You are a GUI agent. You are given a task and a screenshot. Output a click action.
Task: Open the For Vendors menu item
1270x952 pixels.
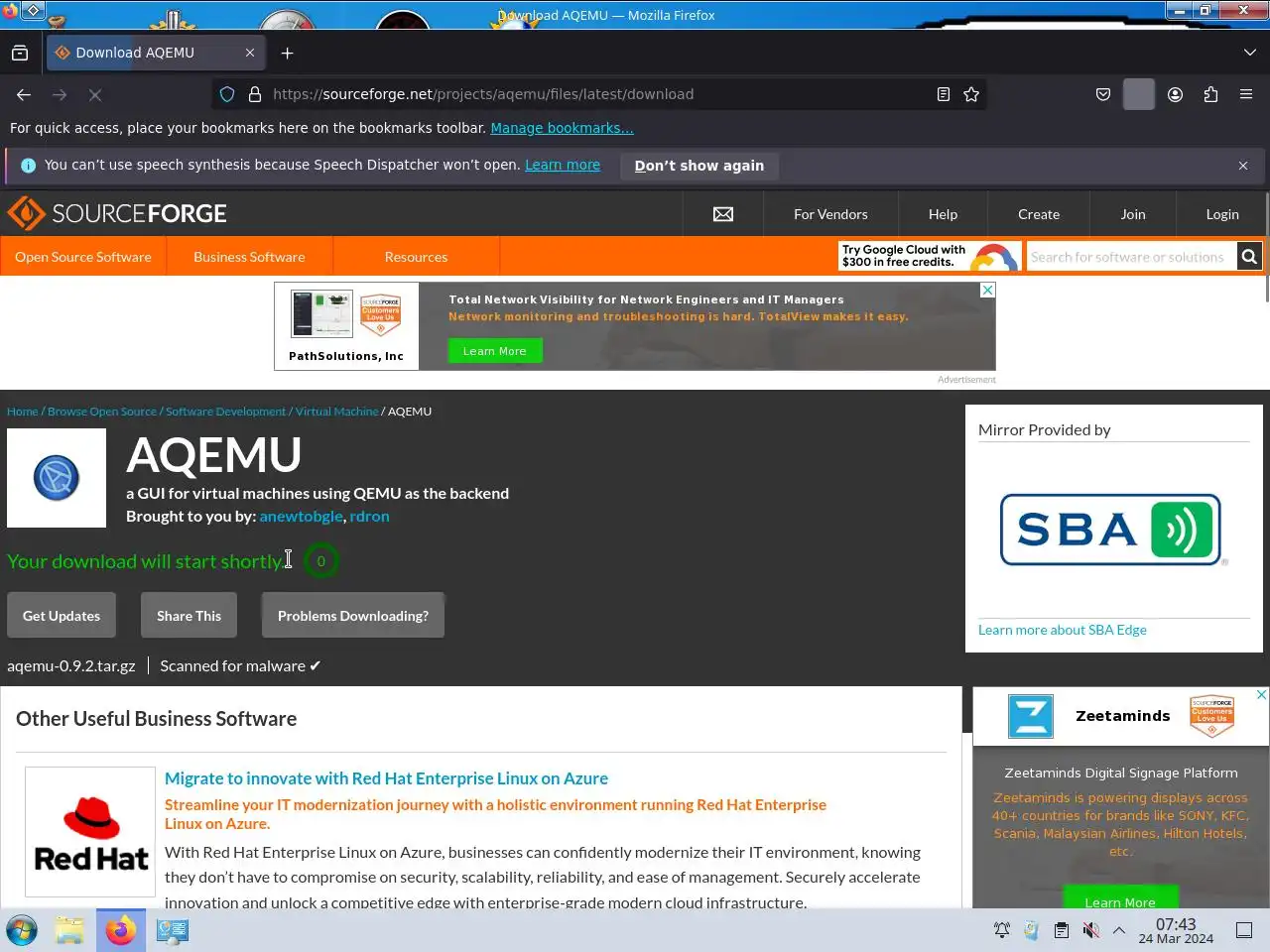click(x=830, y=214)
